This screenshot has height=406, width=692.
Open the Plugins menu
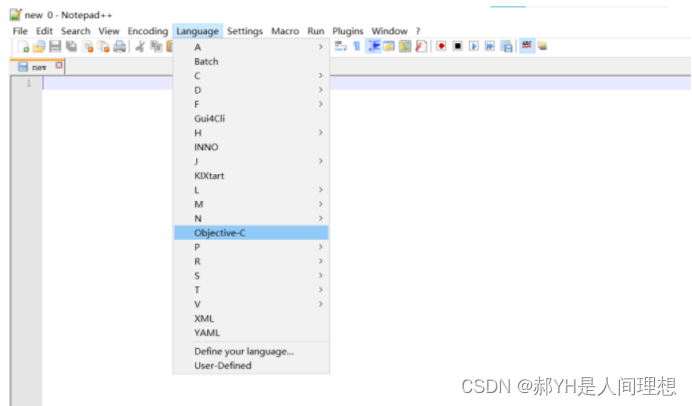pos(348,31)
